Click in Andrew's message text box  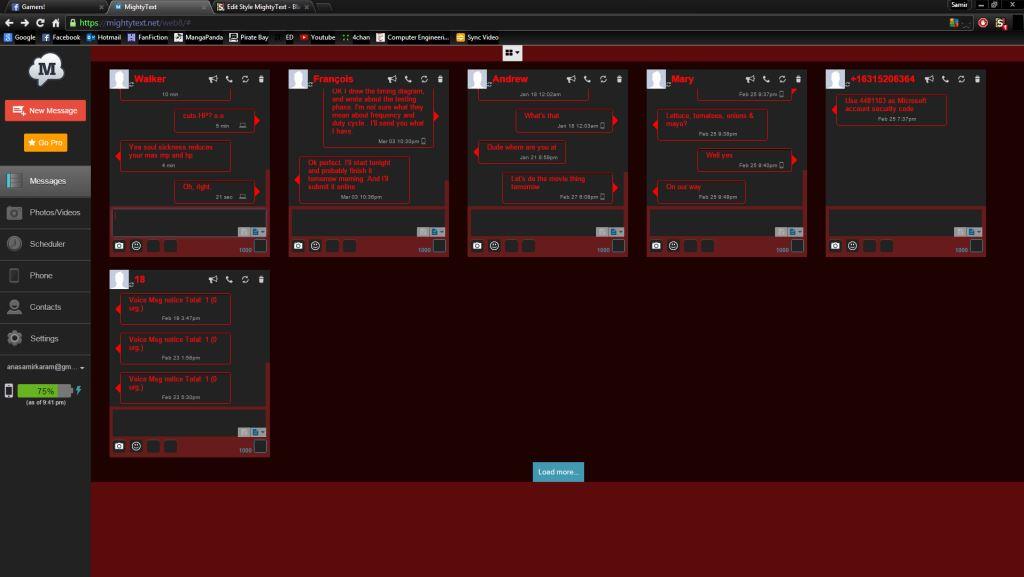click(x=547, y=223)
